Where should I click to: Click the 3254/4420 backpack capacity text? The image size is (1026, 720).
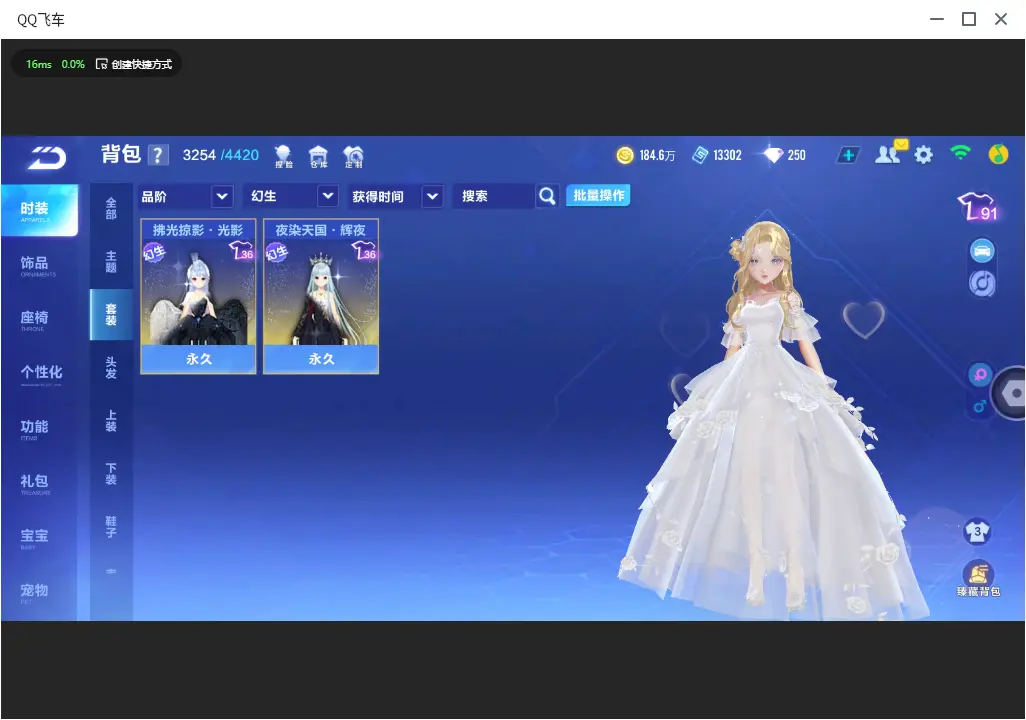[x=221, y=155]
